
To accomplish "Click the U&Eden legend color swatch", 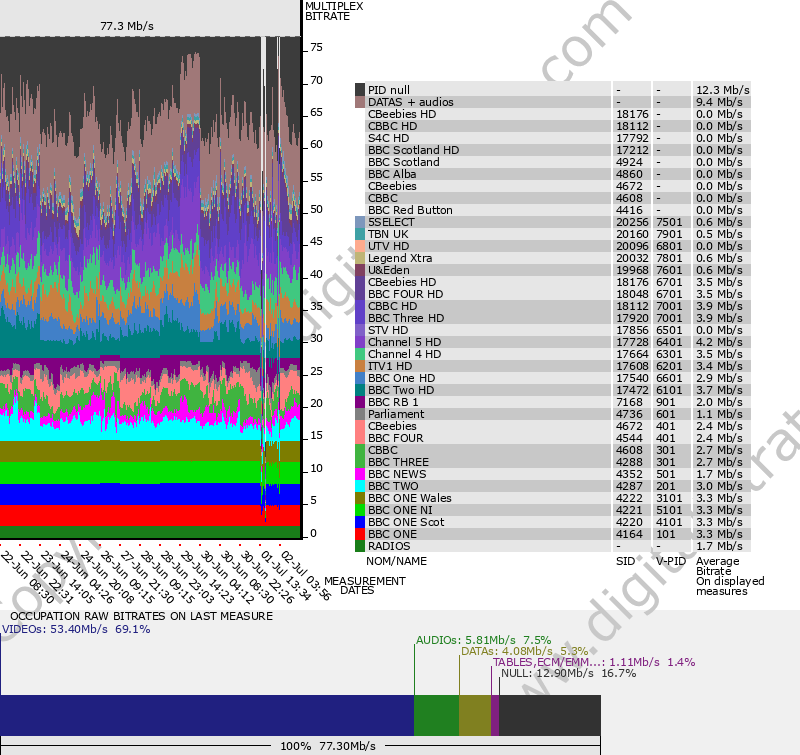I will (x=360, y=270).
